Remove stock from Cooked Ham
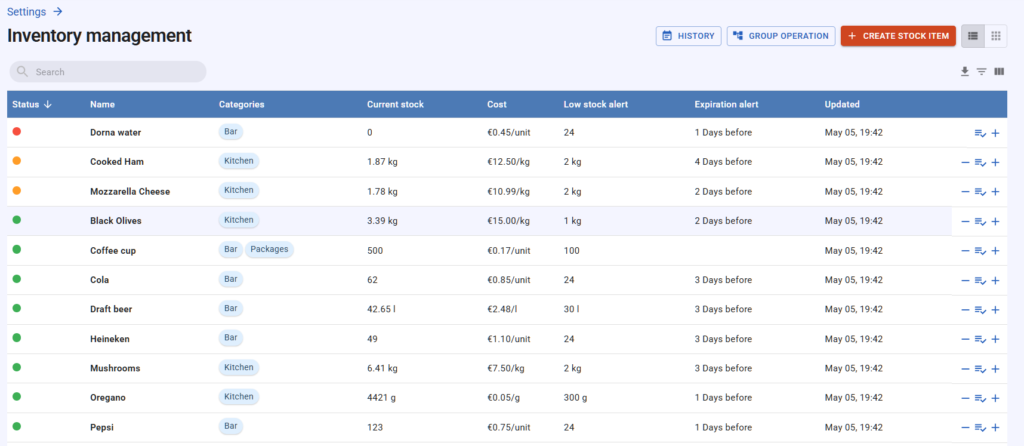 point(965,163)
